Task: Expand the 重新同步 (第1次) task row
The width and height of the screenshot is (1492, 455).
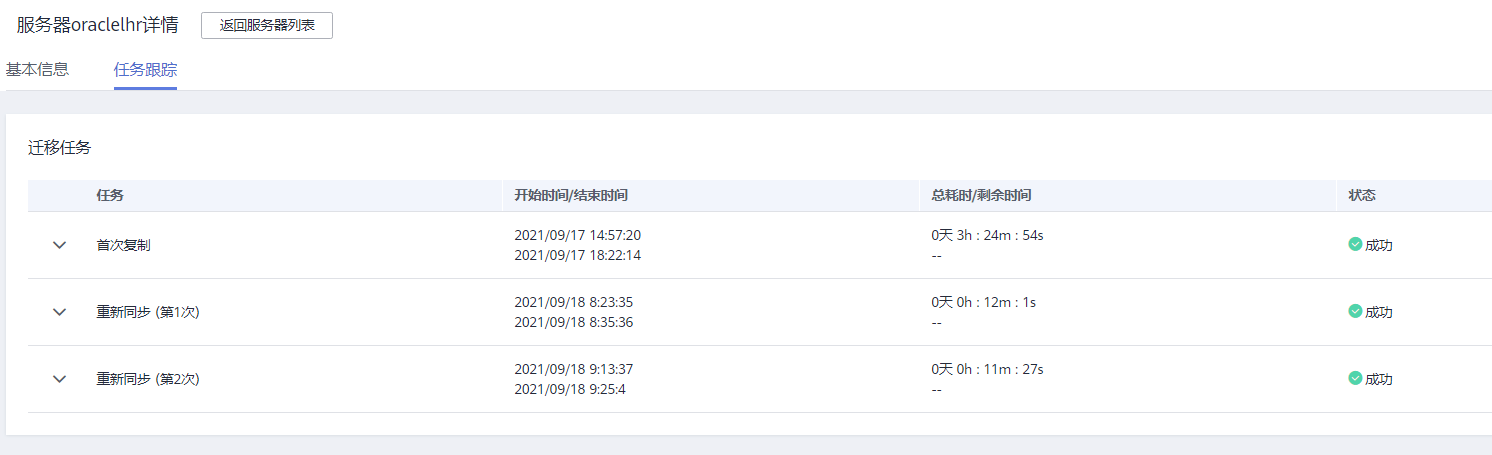Action: coord(59,312)
